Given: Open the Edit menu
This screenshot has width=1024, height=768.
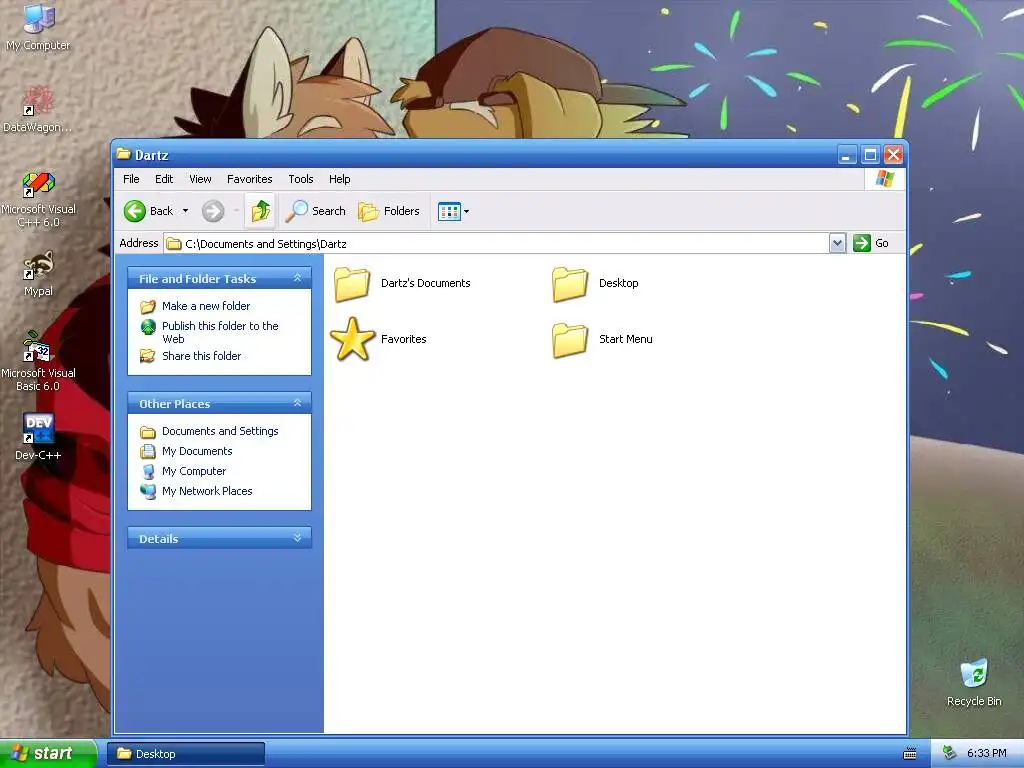Looking at the screenshot, I should [x=164, y=179].
